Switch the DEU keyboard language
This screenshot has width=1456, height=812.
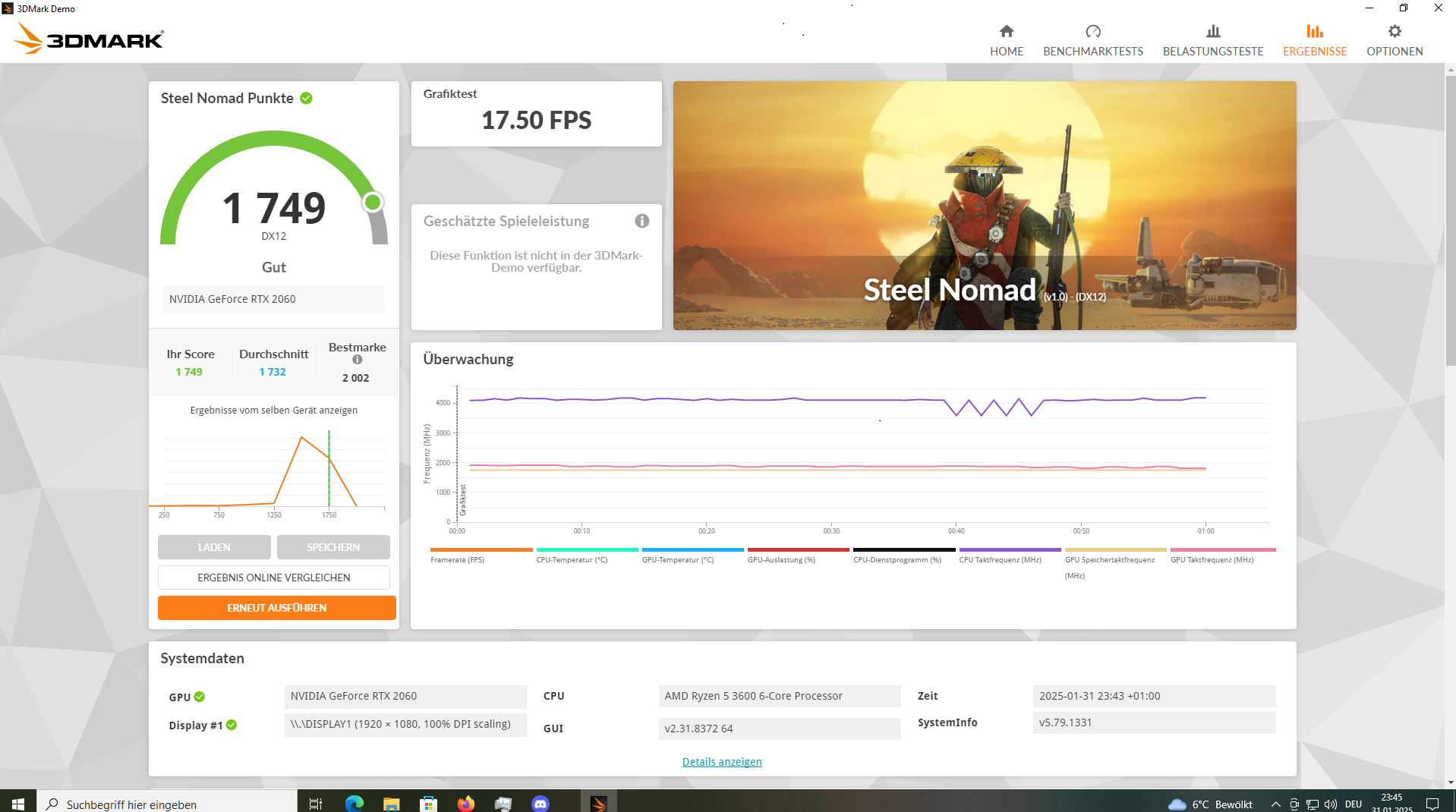coord(1354,804)
